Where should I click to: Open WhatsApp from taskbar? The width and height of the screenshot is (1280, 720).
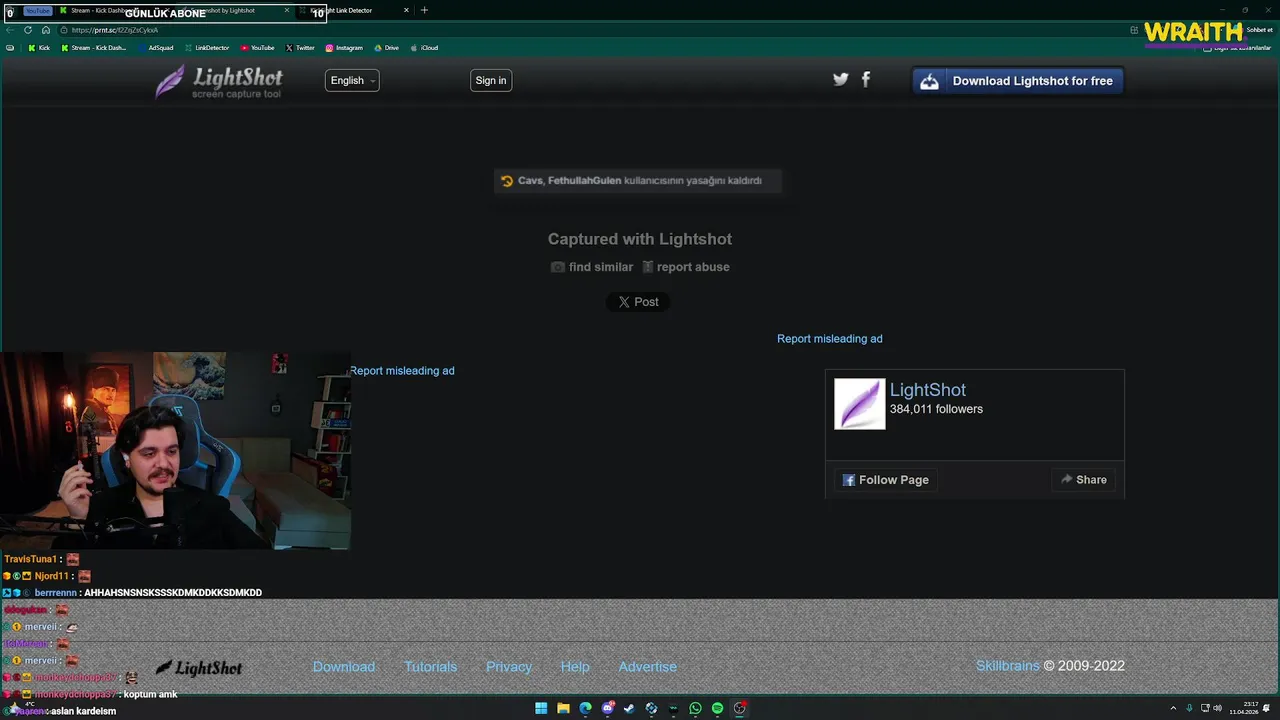coord(695,708)
